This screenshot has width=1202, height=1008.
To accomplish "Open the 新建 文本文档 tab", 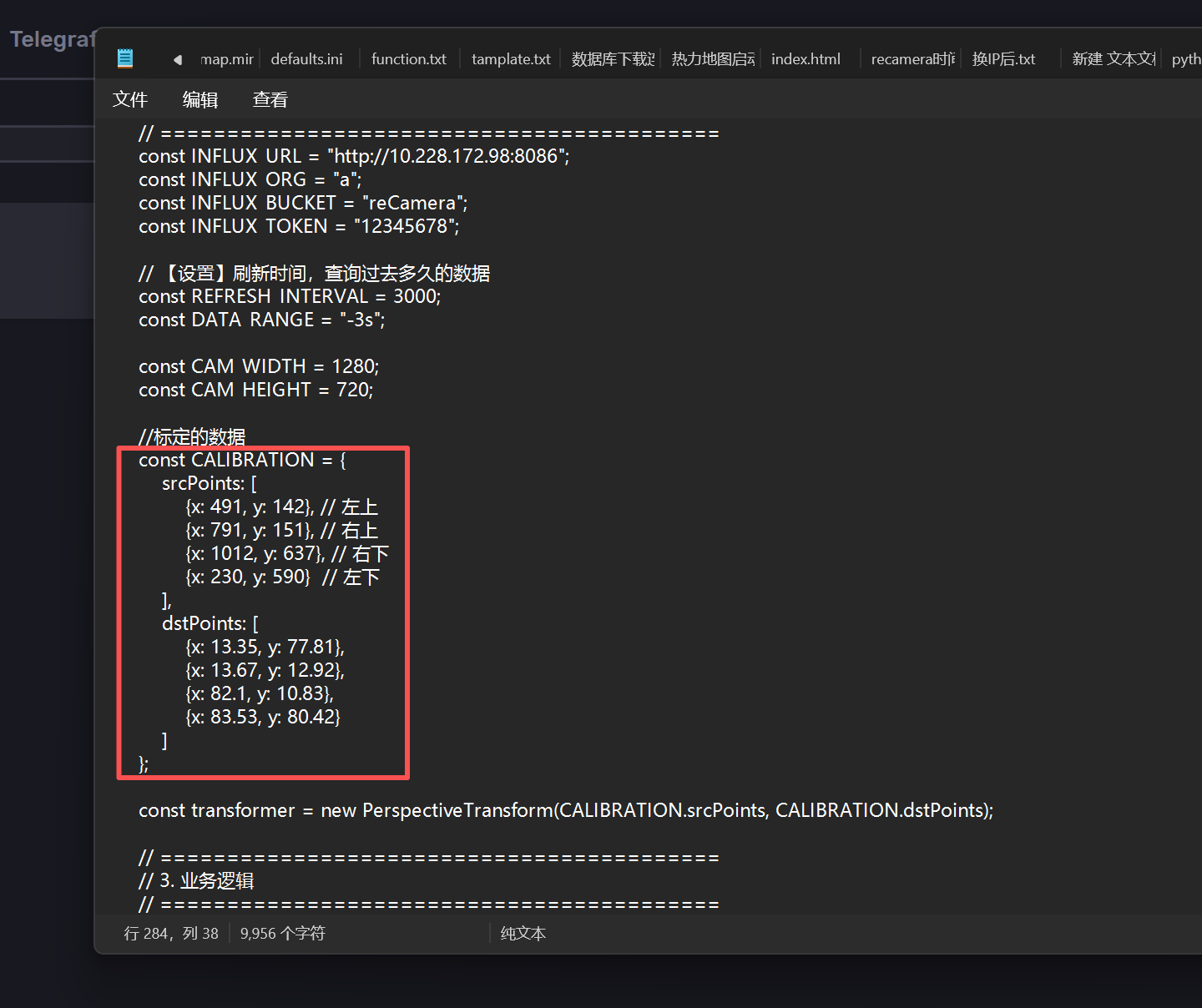I will [x=1113, y=59].
